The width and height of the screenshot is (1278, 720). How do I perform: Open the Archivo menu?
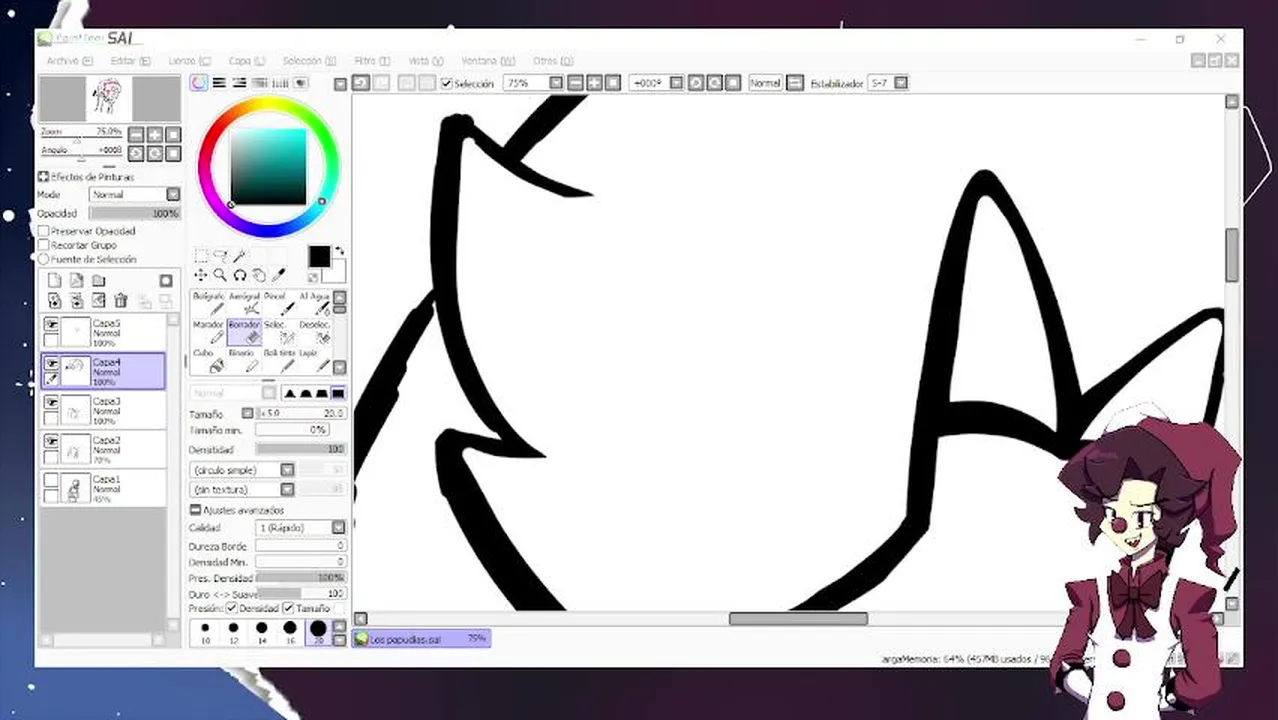point(69,61)
